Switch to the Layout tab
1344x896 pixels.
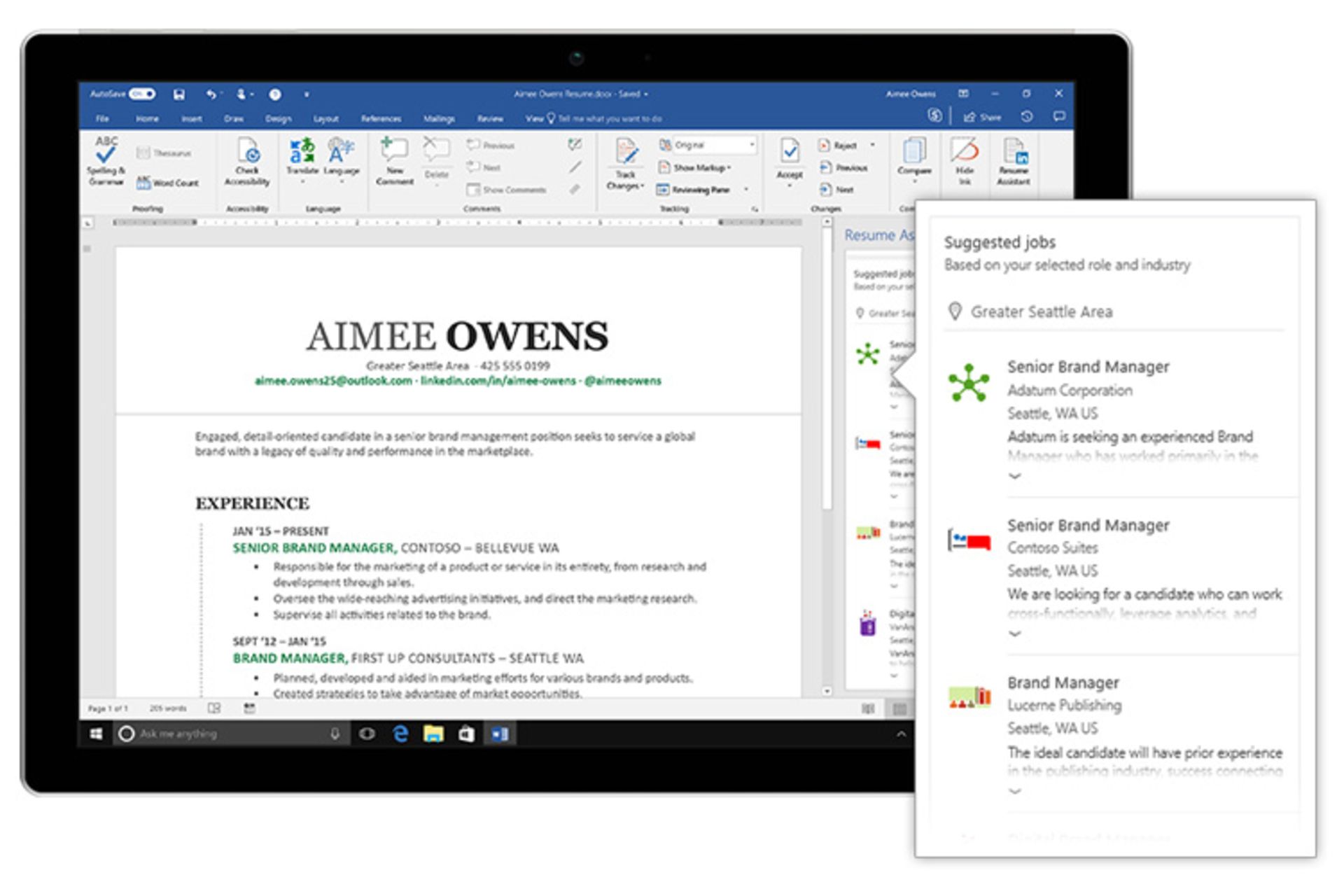pyautogui.click(x=325, y=118)
